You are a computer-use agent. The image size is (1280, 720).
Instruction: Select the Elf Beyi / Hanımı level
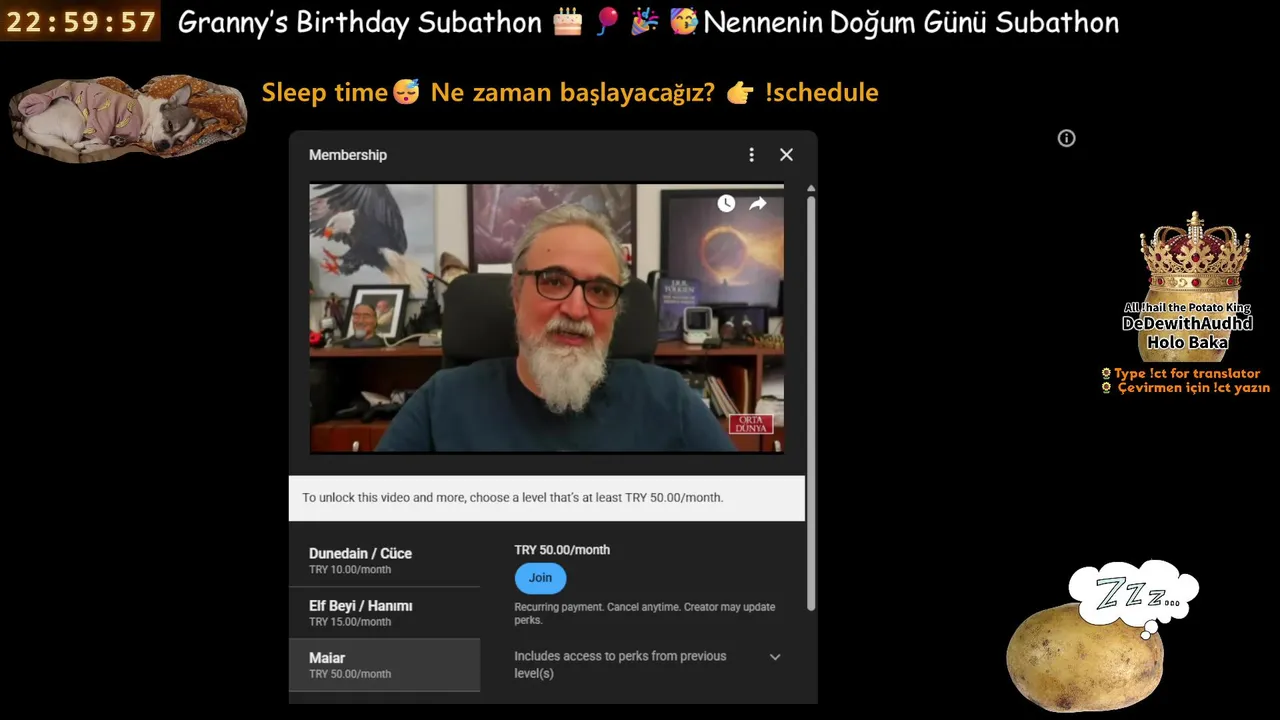pyautogui.click(x=384, y=613)
